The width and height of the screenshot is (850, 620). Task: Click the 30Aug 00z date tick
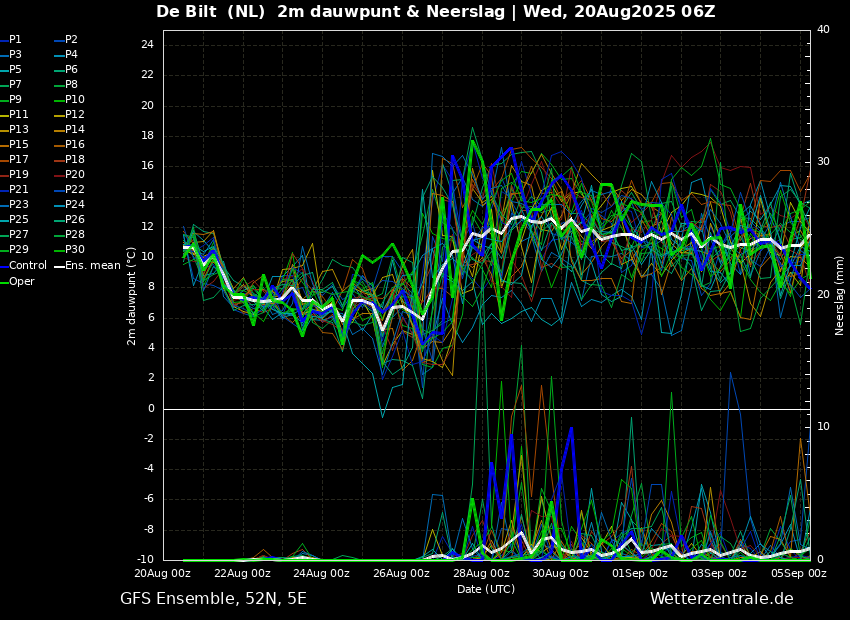pyautogui.click(x=560, y=573)
